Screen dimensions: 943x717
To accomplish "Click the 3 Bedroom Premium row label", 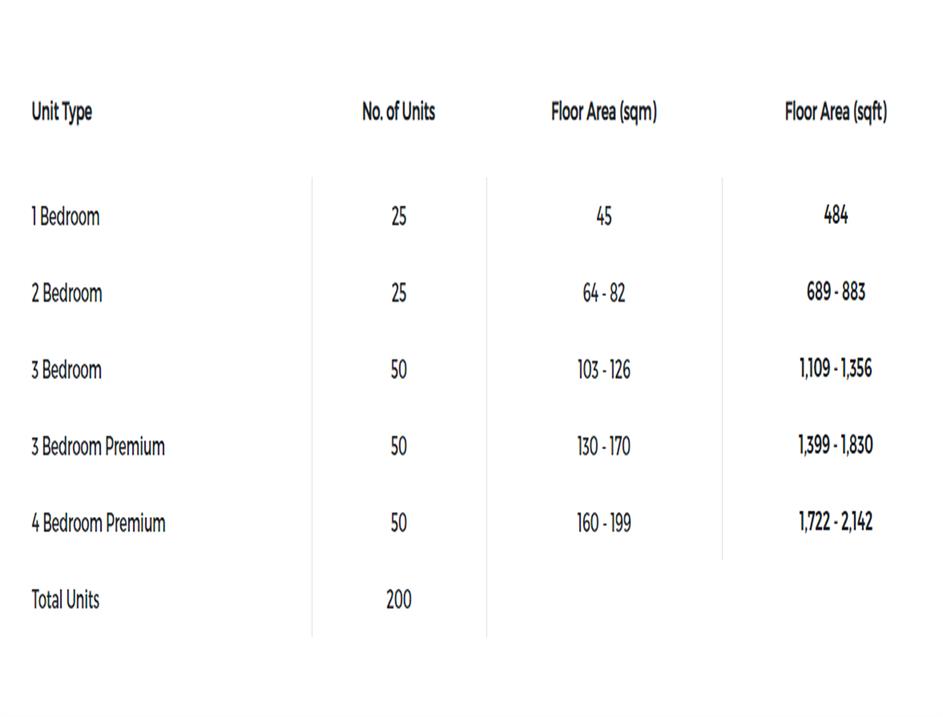I will 98,446.
